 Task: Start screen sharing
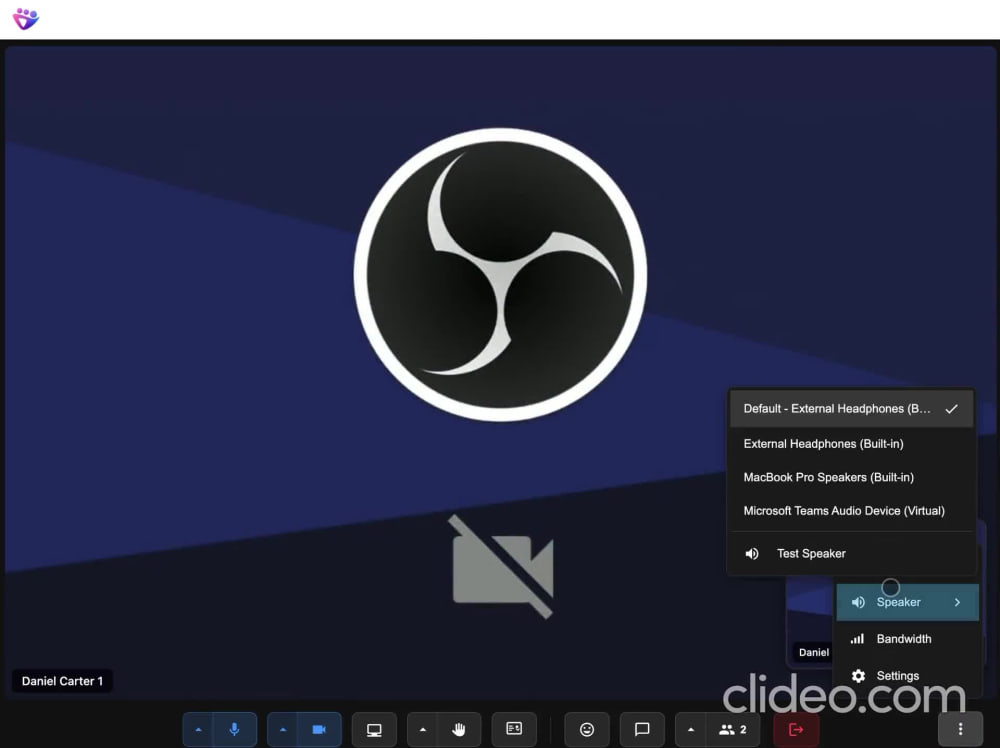[374, 730]
